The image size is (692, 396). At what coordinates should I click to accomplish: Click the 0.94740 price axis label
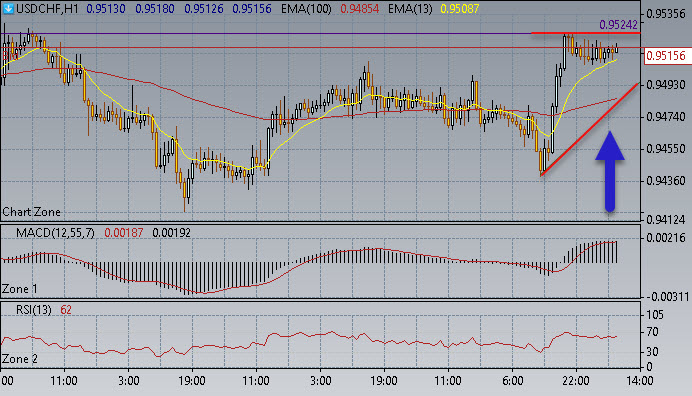click(x=666, y=117)
